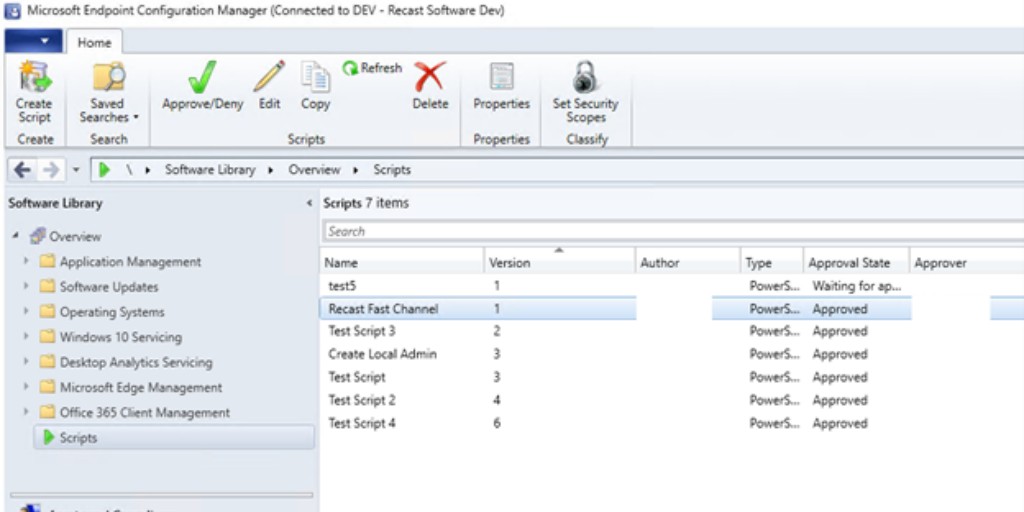Screen dimensions: 1024x512
Task: Select the Test Script 4 row
Action: coord(672,423)
